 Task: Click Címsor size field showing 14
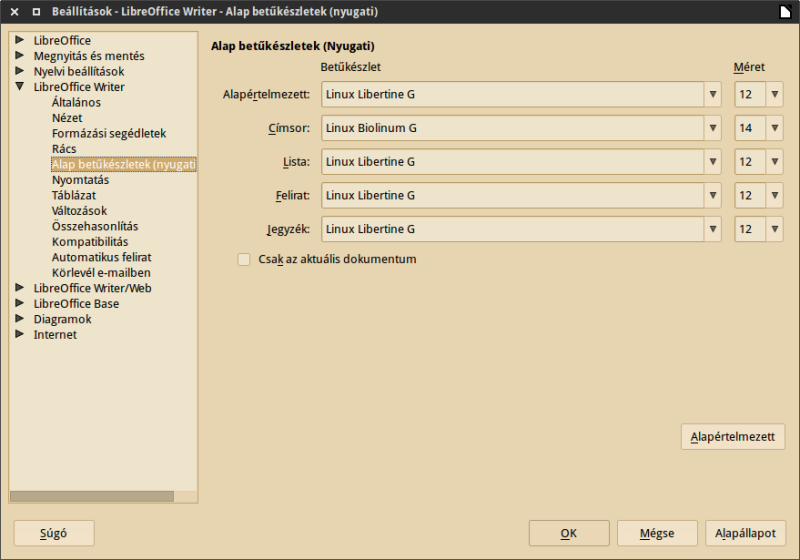[x=750, y=128]
